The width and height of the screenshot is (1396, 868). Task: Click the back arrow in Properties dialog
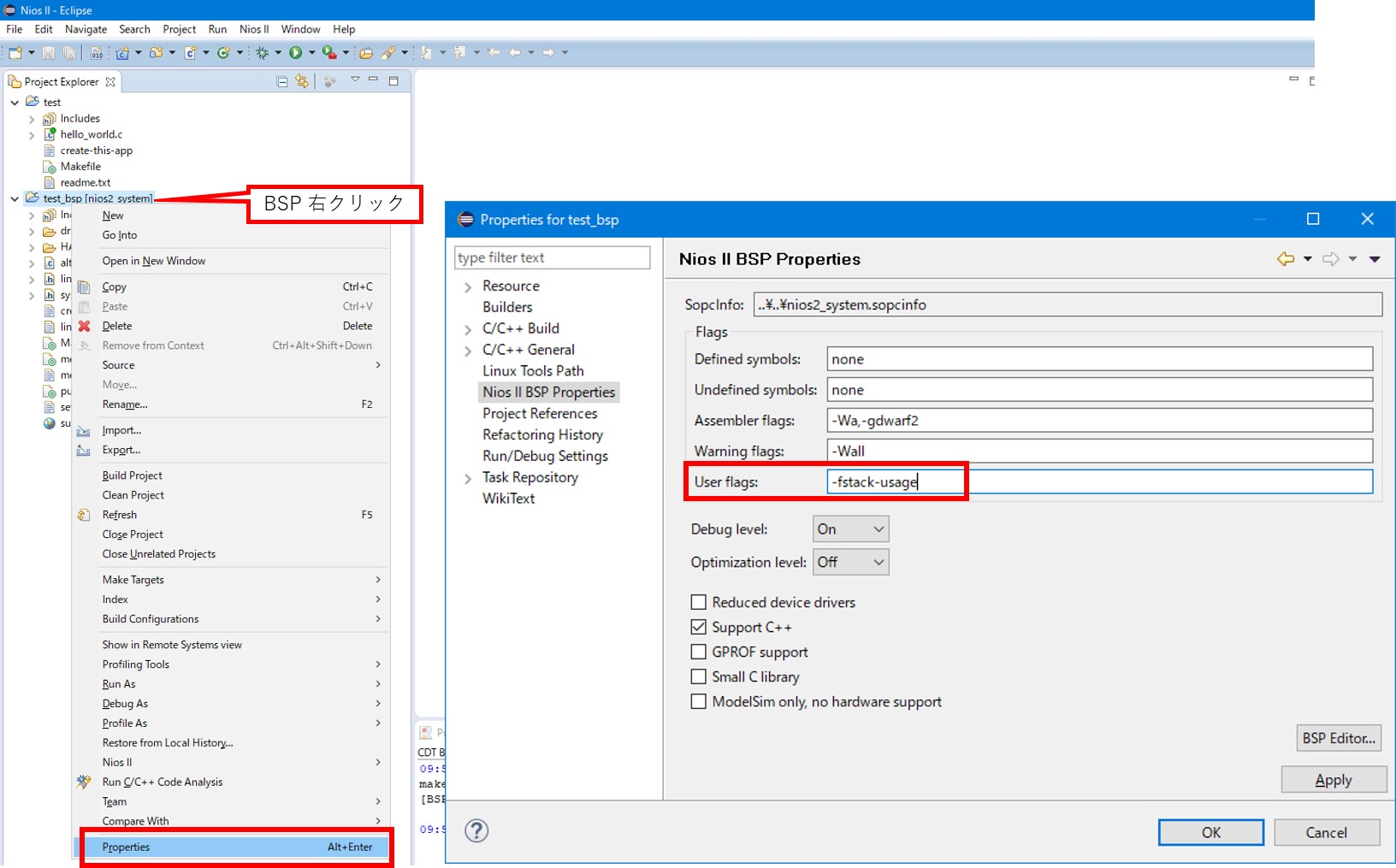point(1285,259)
